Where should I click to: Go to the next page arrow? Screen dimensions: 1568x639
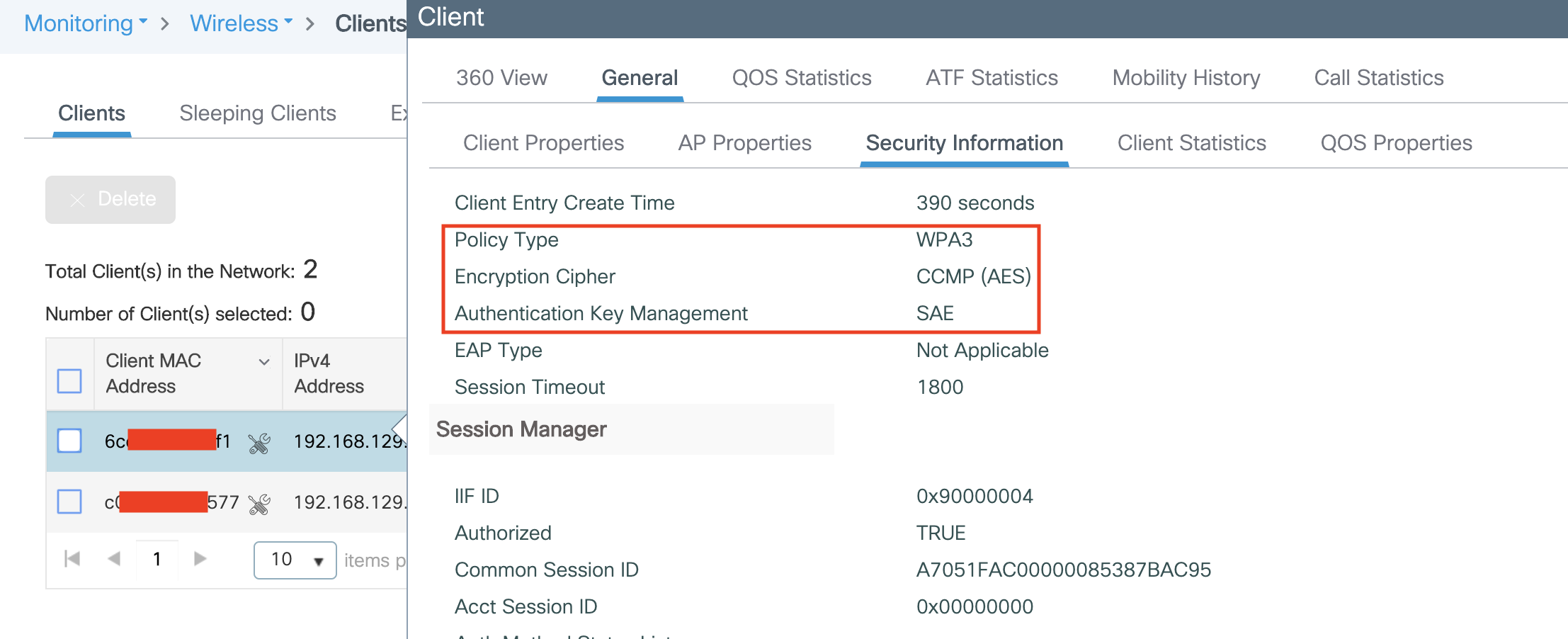(x=200, y=559)
